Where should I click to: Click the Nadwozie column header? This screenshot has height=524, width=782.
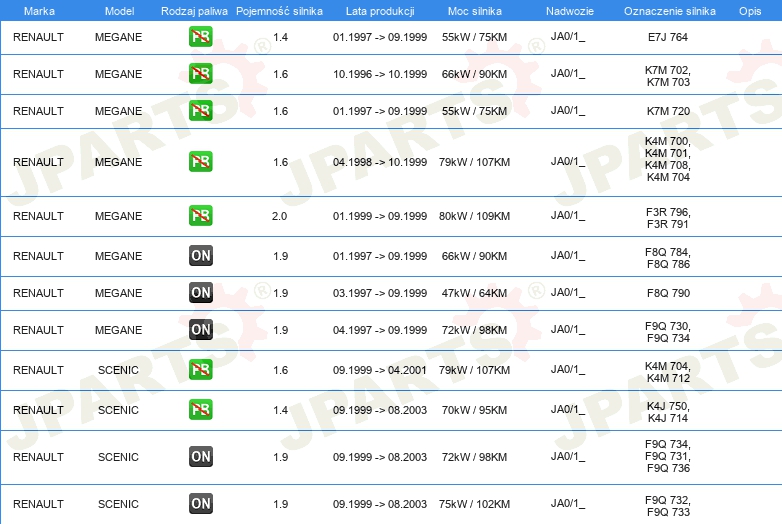pyautogui.click(x=570, y=11)
